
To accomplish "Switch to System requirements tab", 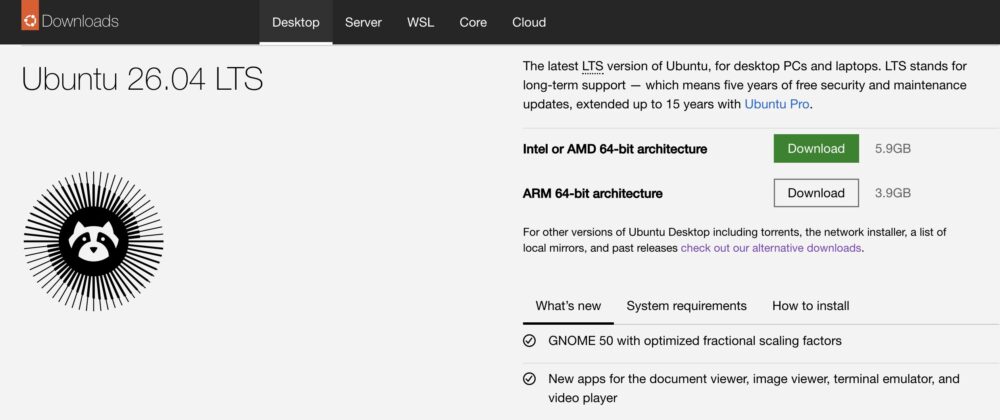I will tap(686, 306).
